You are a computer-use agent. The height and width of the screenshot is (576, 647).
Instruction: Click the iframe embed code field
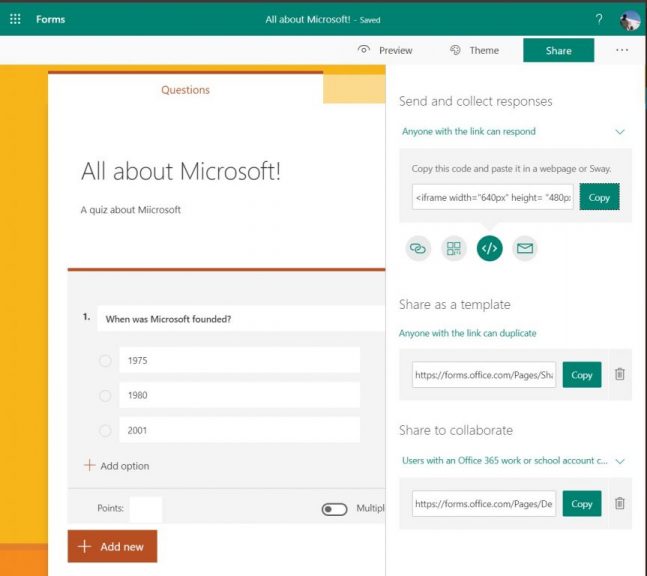click(493, 197)
